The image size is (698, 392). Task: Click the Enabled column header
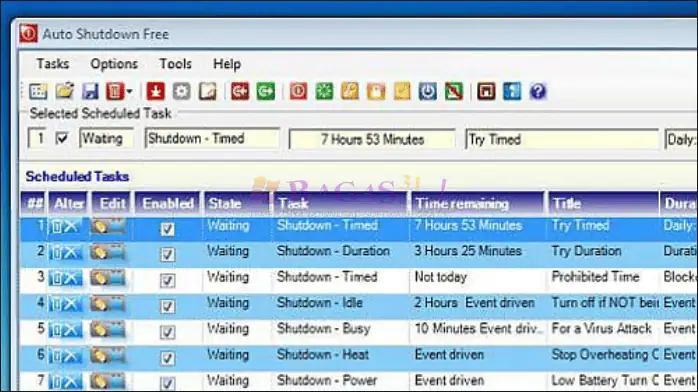(168, 204)
